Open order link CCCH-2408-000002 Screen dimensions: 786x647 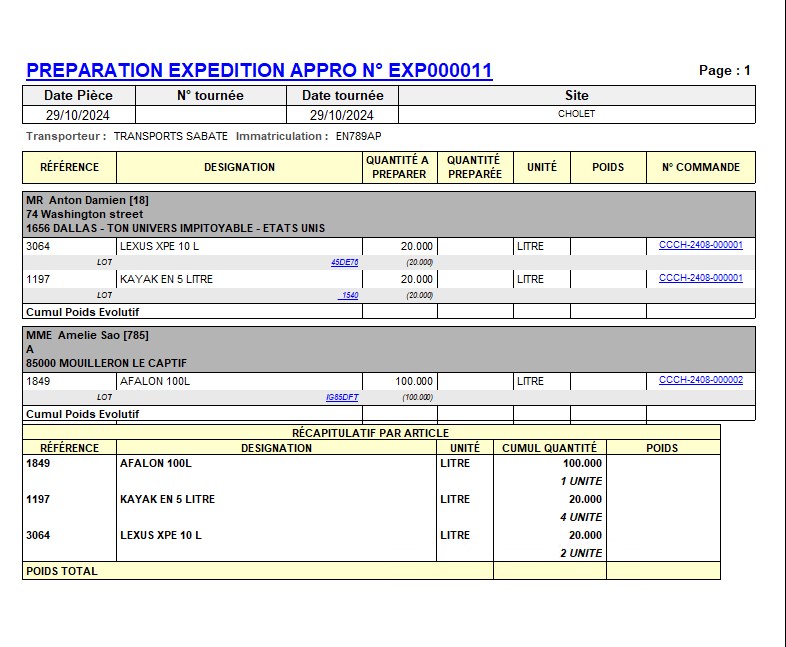(x=700, y=381)
